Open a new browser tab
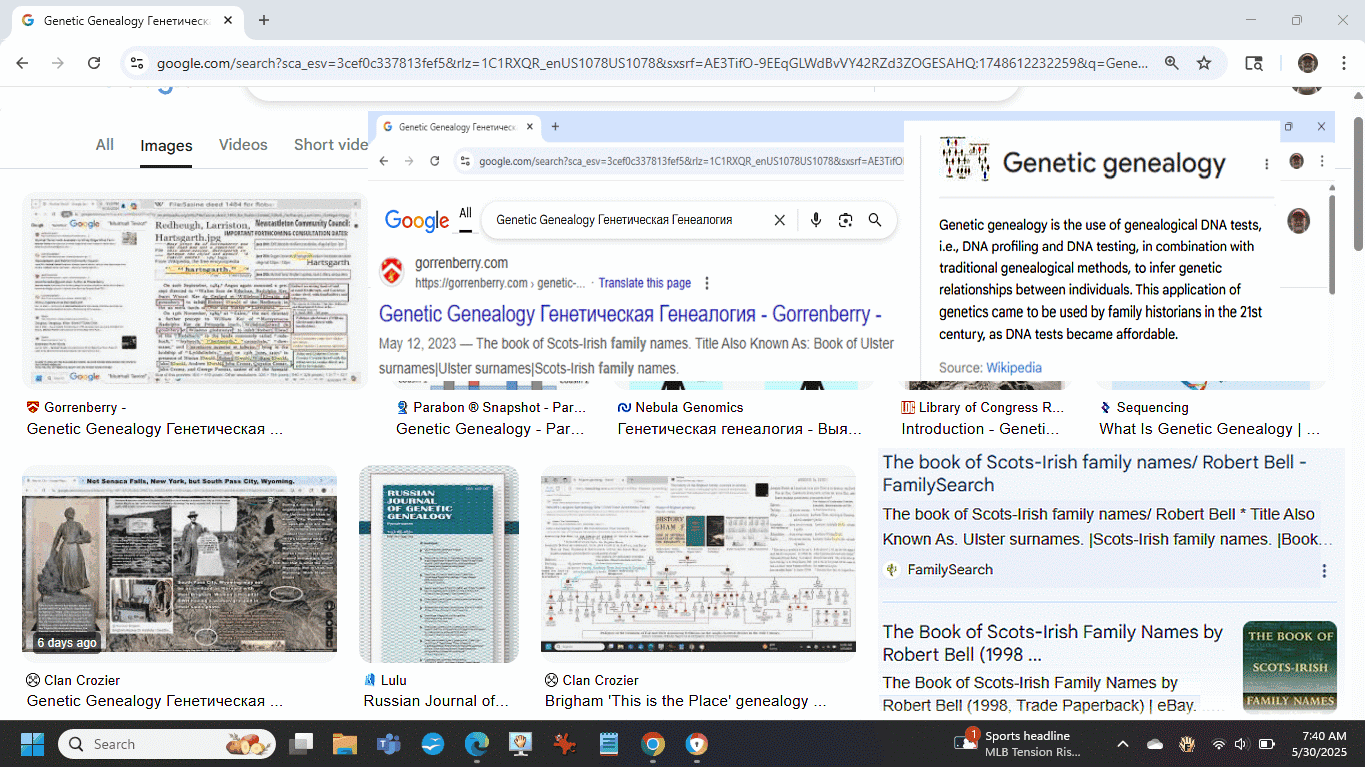 click(264, 20)
